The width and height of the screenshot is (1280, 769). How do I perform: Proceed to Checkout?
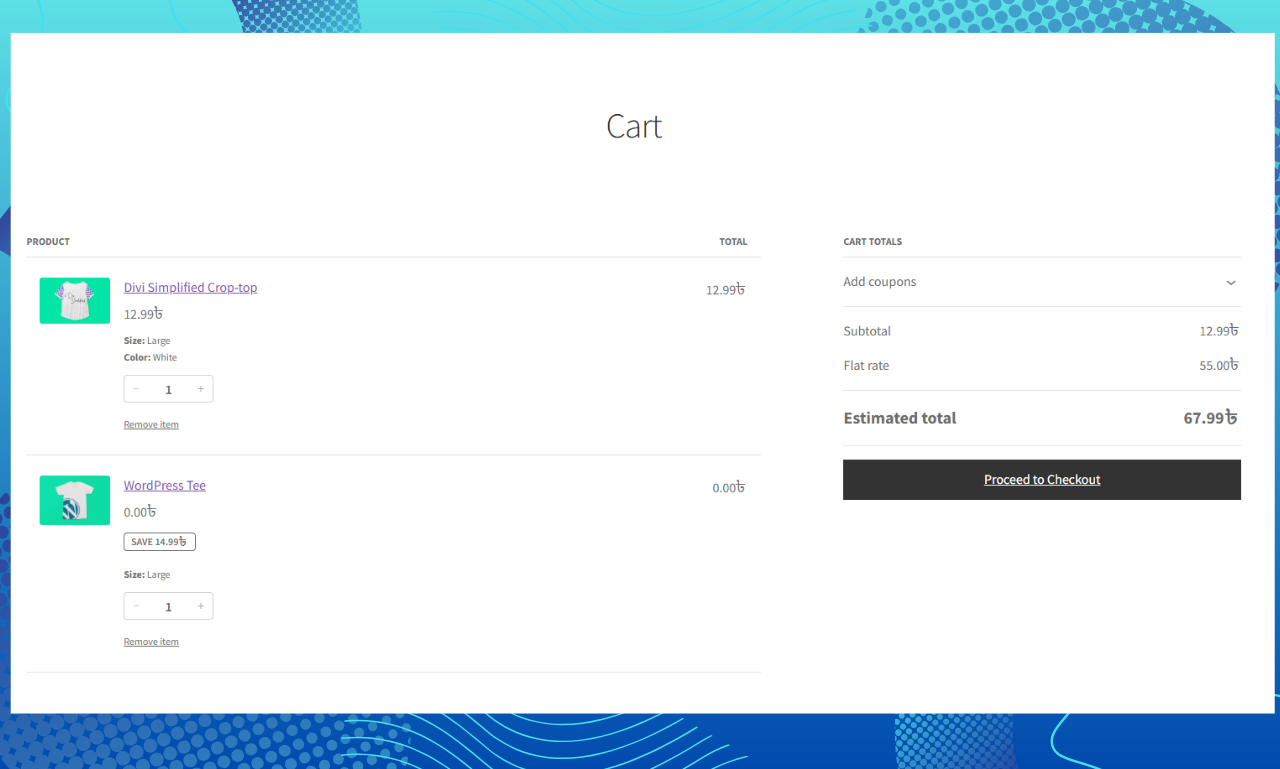(x=1042, y=479)
